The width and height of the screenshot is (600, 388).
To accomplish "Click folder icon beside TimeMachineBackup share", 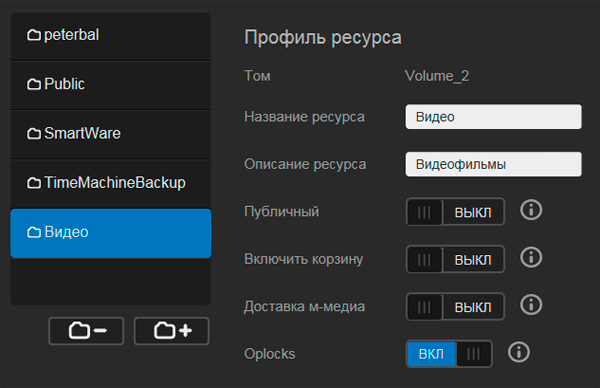I will point(34,183).
